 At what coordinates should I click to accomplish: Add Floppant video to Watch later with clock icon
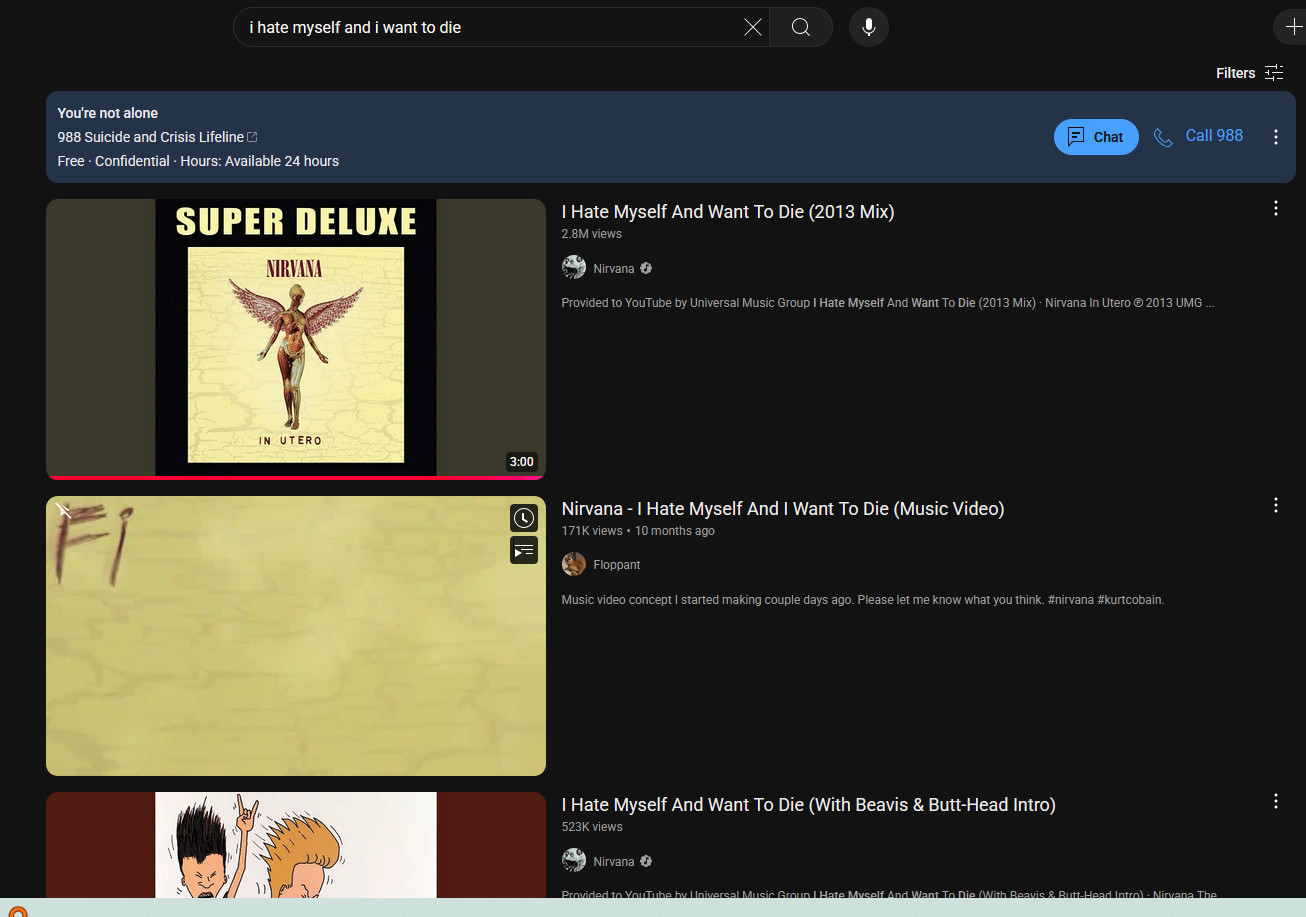[524, 518]
